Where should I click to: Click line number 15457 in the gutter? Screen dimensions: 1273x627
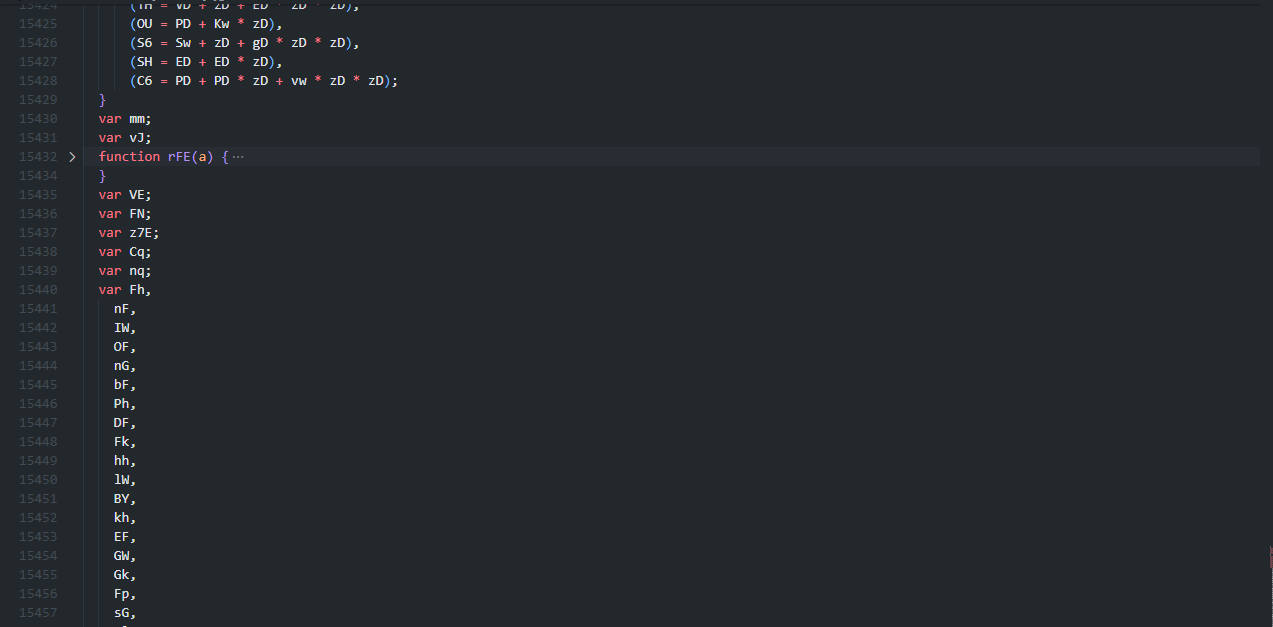[38, 613]
